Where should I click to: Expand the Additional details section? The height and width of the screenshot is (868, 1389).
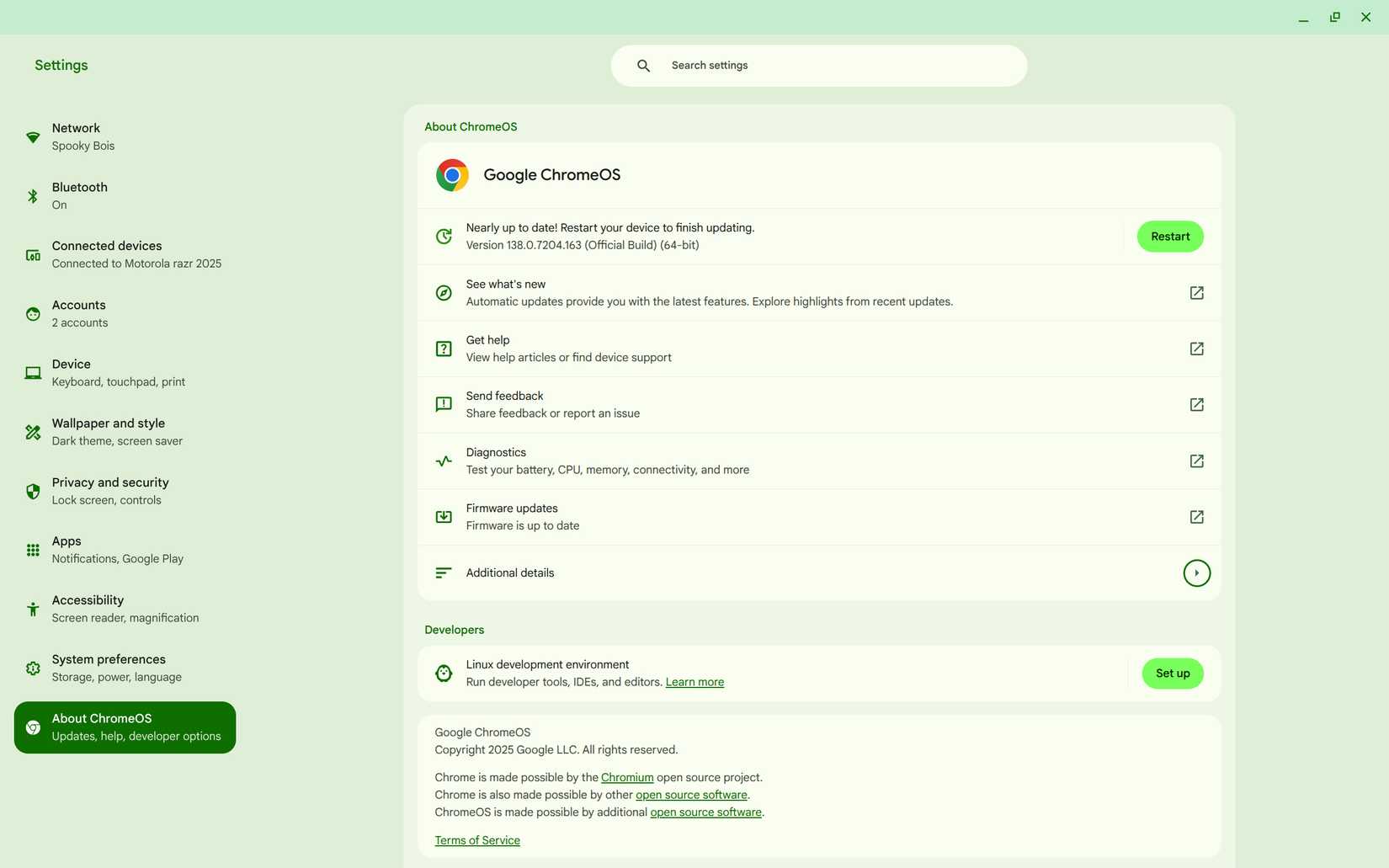[x=1196, y=572]
